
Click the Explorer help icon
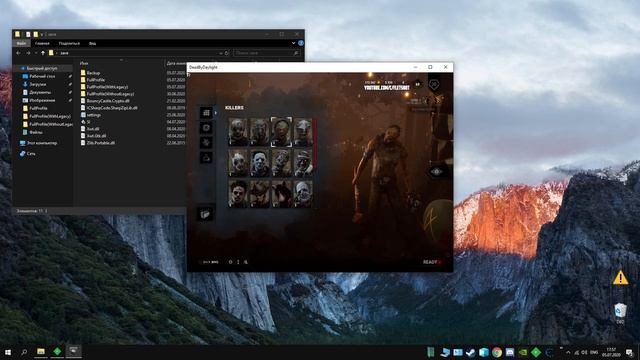(x=301, y=43)
